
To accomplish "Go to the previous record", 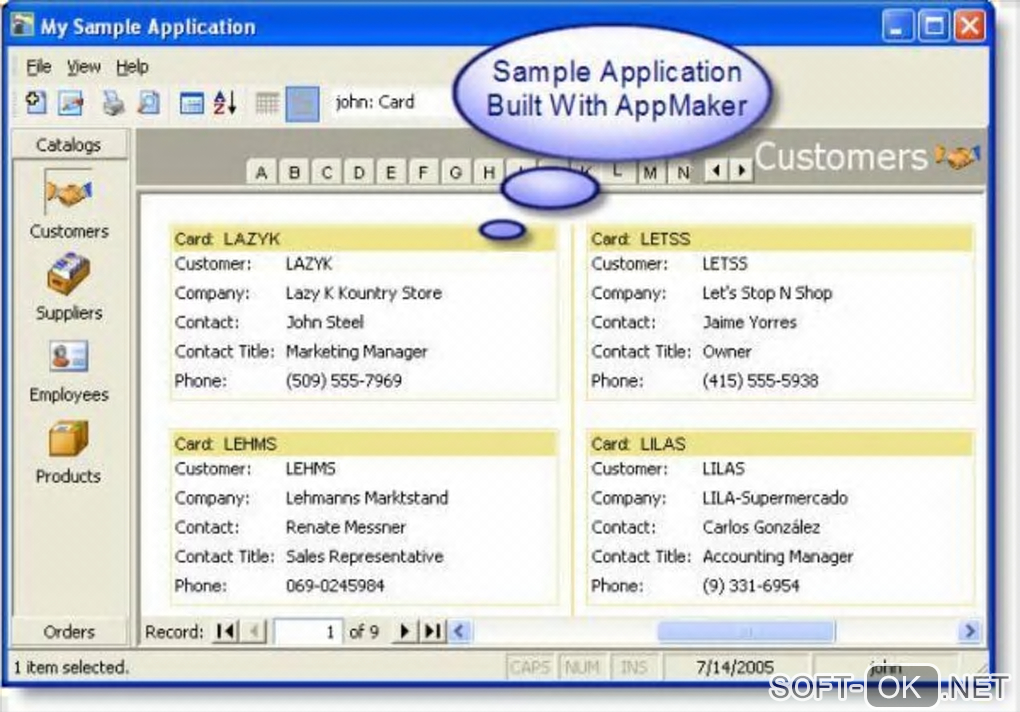I will (254, 631).
